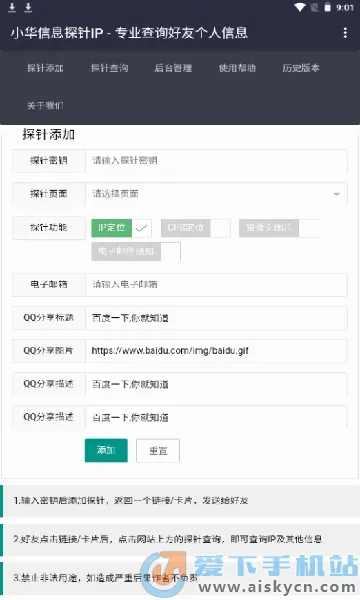Tap the battery status icon
The width and height of the screenshot is (360, 600).
[327, 7]
